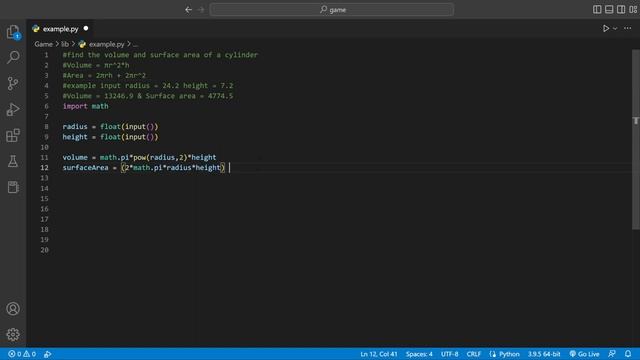The width and height of the screenshot is (640, 360).
Task: Open Go to Line via Ln 12, Col 41
Action: click(x=379, y=354)
